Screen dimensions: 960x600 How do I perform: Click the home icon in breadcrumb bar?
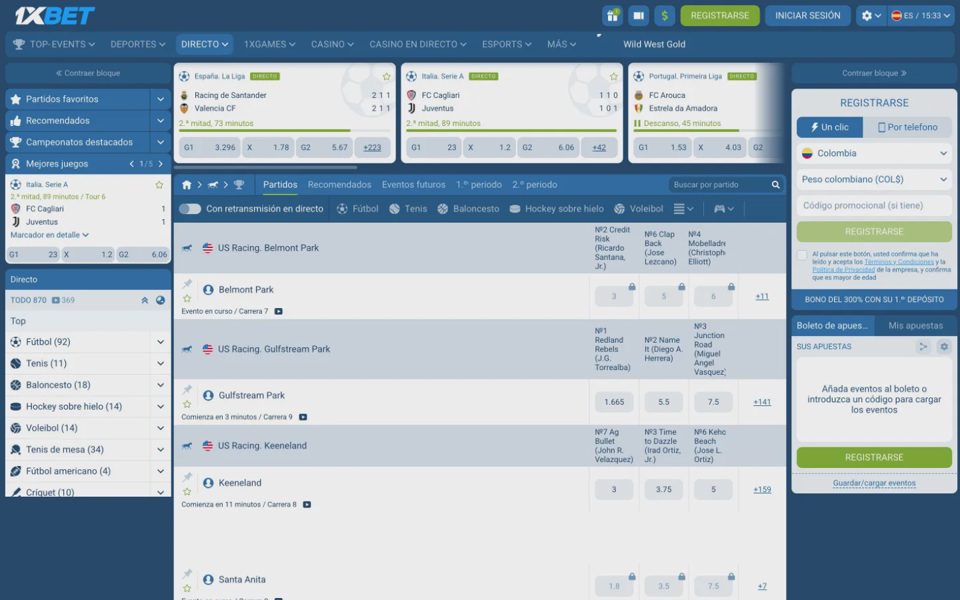point(187,185)
